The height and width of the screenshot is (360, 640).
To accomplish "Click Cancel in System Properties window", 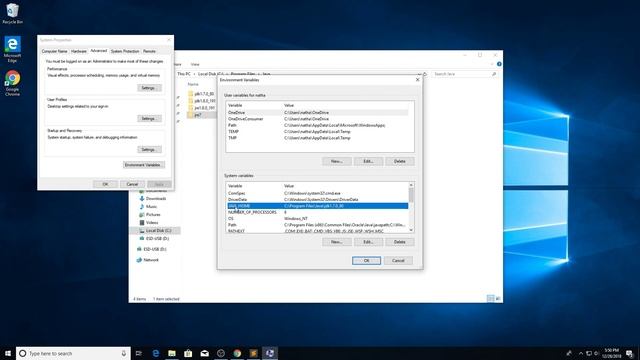I will click(132, 184).
